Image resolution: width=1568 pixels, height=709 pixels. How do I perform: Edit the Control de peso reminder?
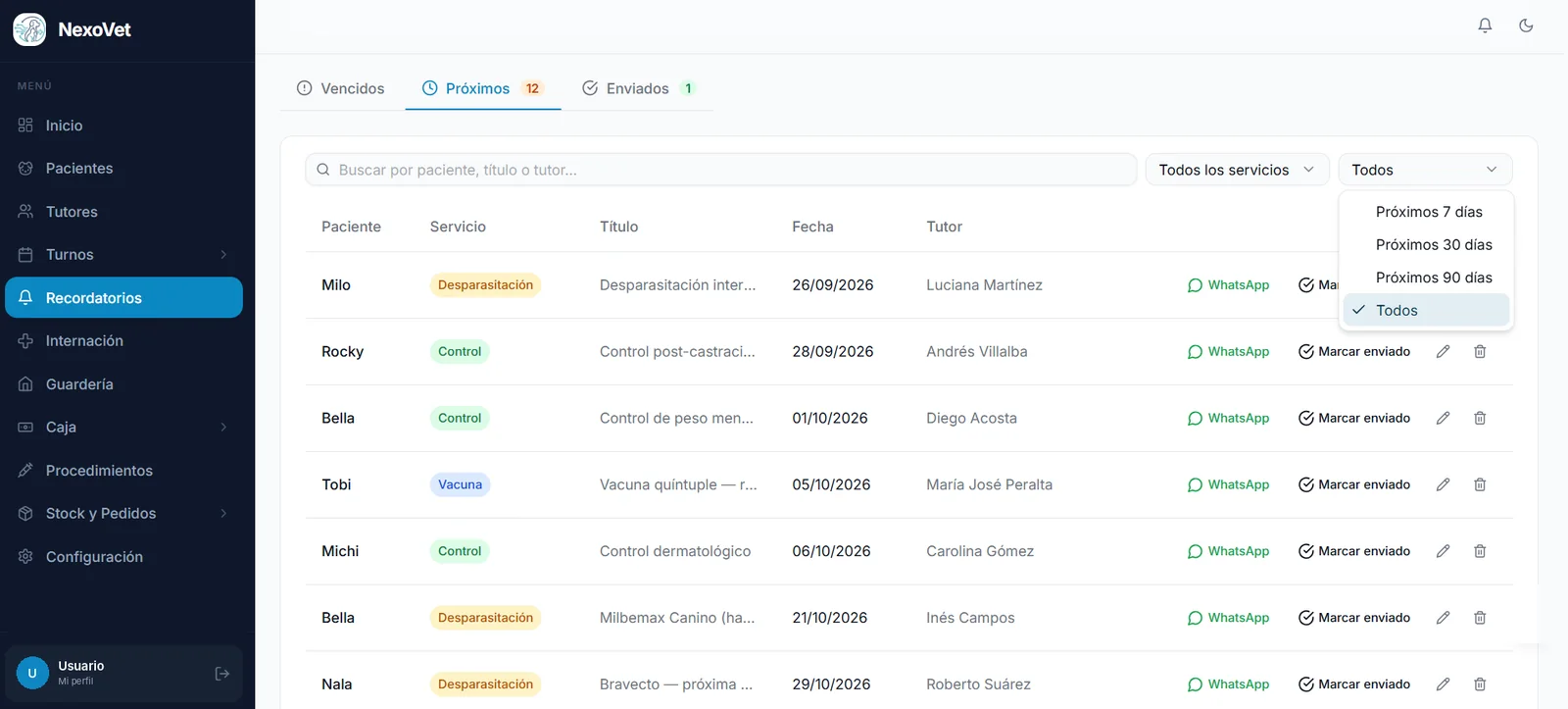[x=1443, y=418]
